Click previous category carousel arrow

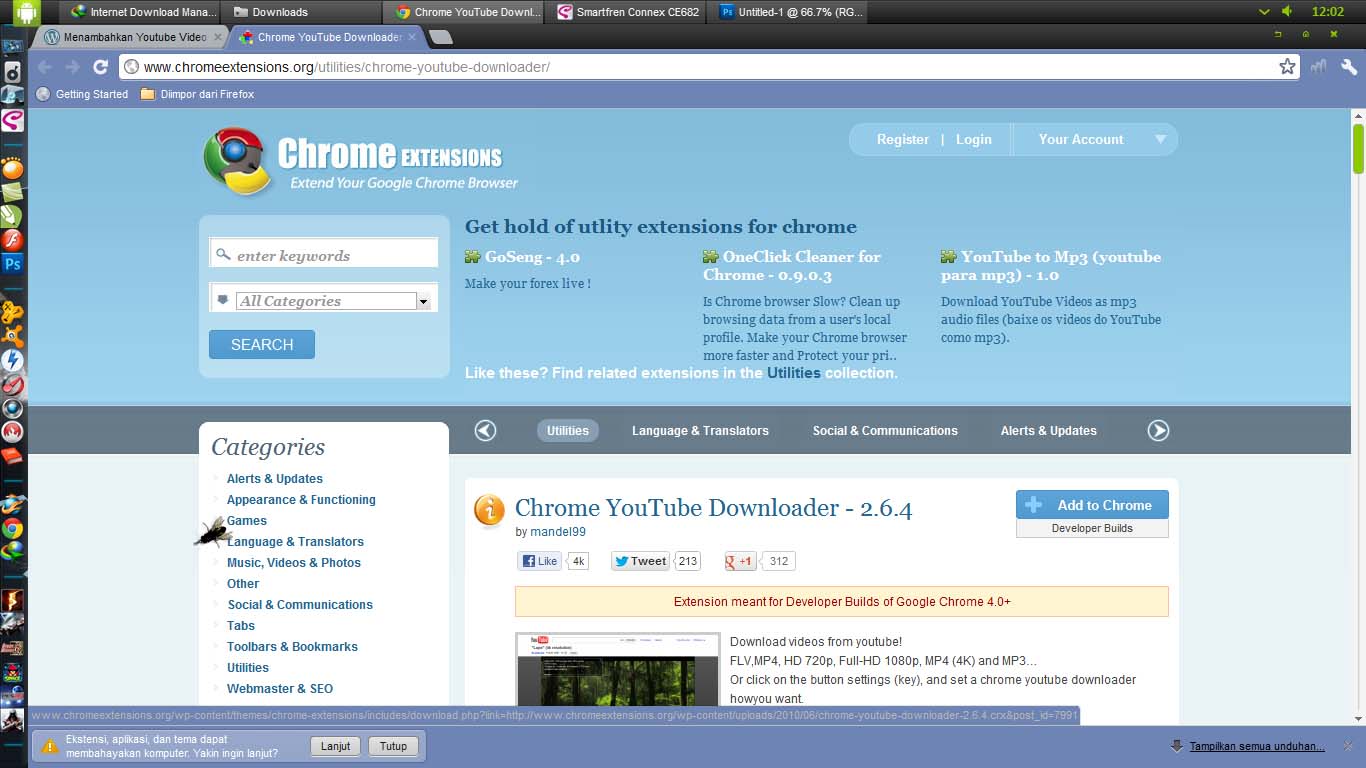click(x=485, y=430)
